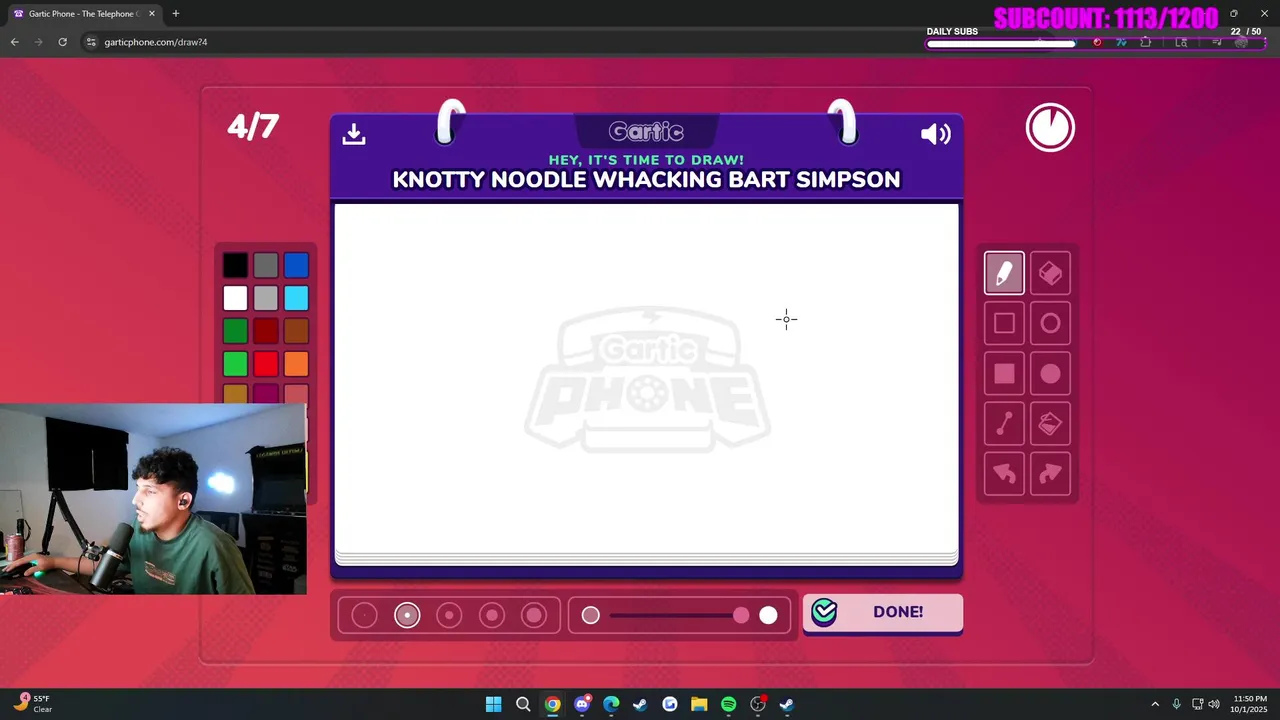Open Windows Search from the taskbar

click(523, 704)
